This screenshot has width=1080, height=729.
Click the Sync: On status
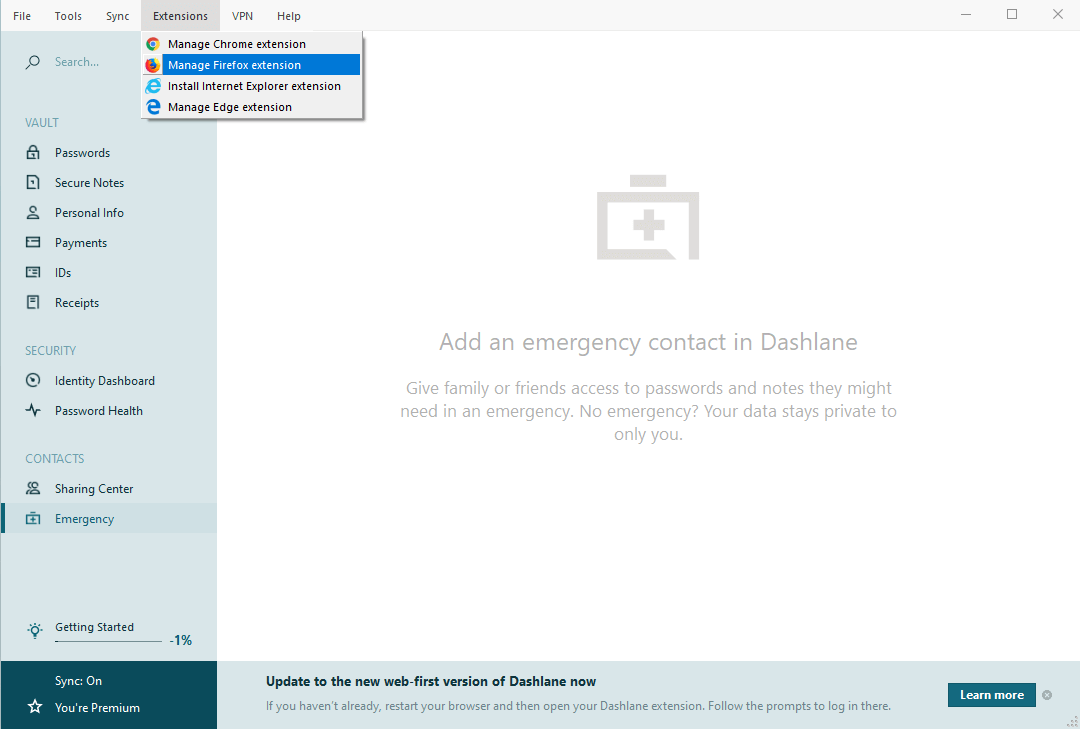click(x=79, y=681)
